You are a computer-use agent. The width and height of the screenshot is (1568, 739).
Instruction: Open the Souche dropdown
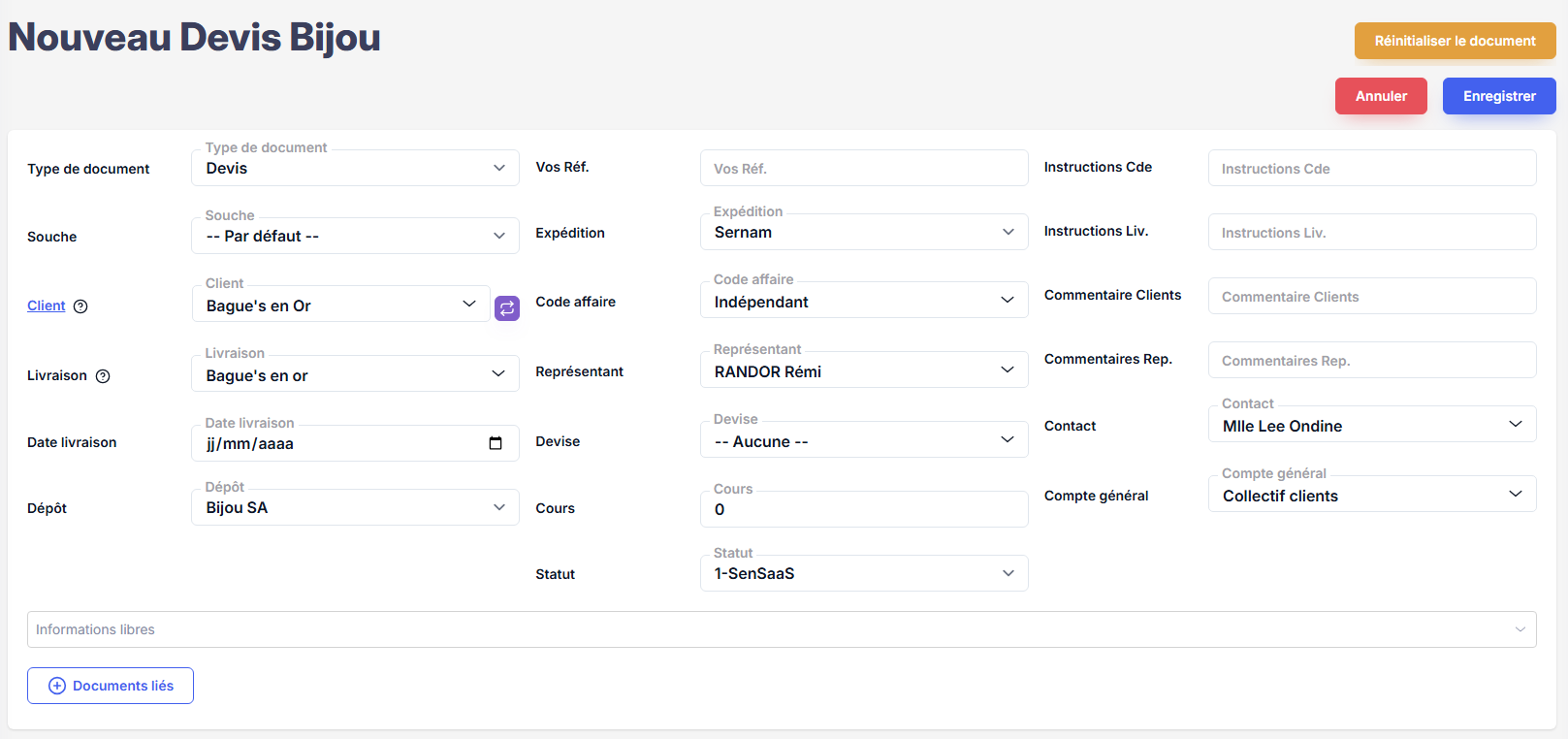click(355, 236)
